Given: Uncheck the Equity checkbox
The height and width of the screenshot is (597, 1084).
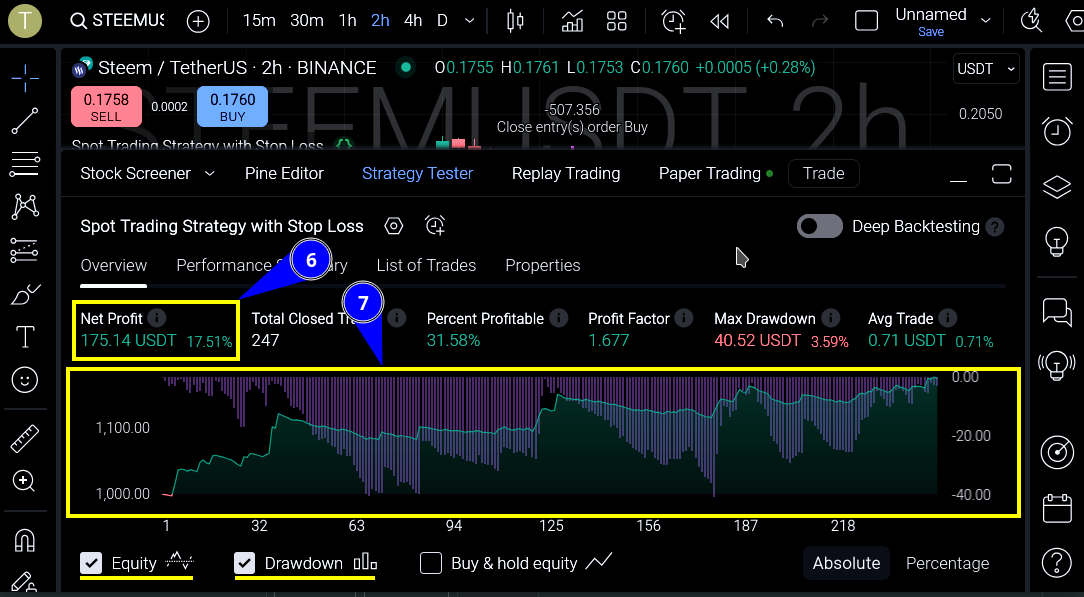Looking at the screenshot, I should (91, 563).
